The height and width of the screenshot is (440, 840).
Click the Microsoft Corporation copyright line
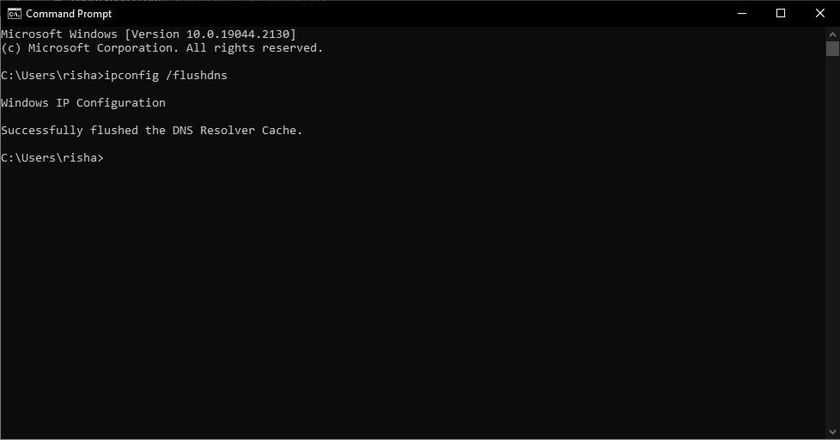pos(161,48)
